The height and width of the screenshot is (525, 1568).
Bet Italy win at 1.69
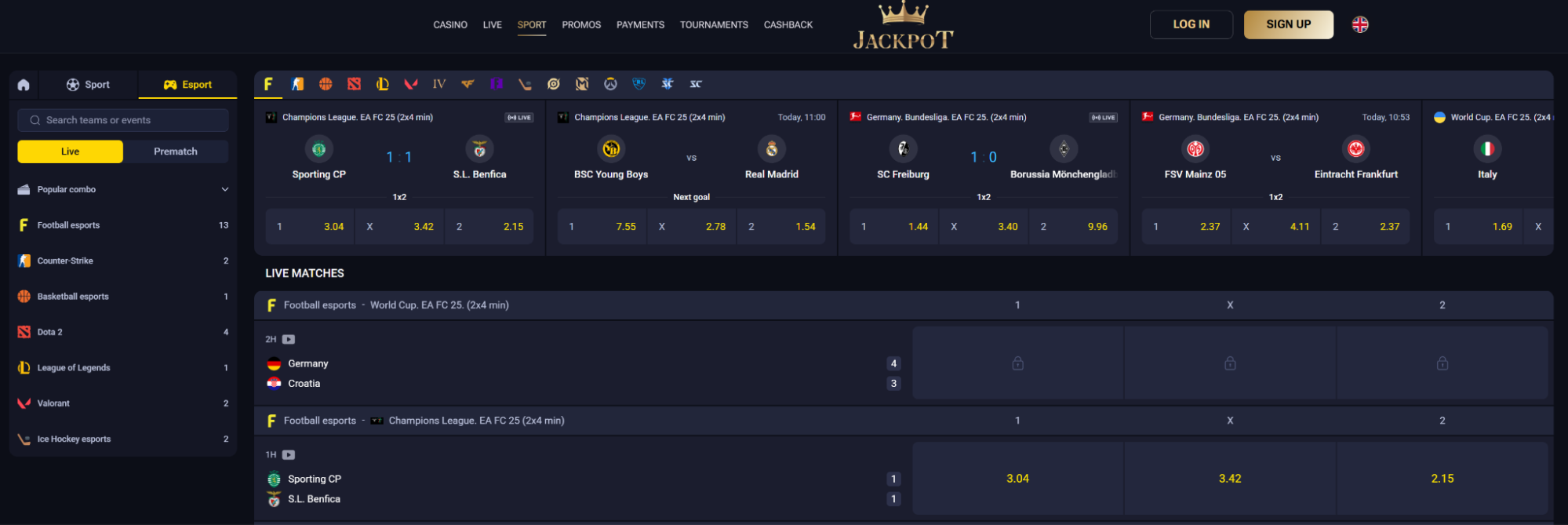[1479, 227]
